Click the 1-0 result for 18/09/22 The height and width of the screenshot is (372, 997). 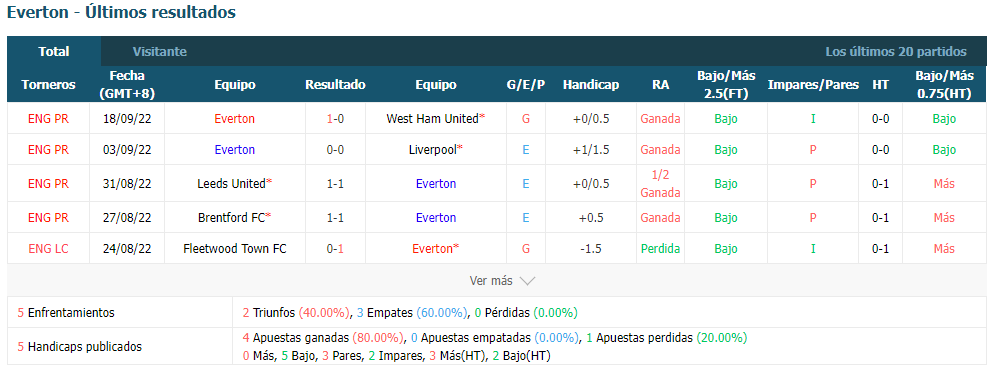click(335, 118)
